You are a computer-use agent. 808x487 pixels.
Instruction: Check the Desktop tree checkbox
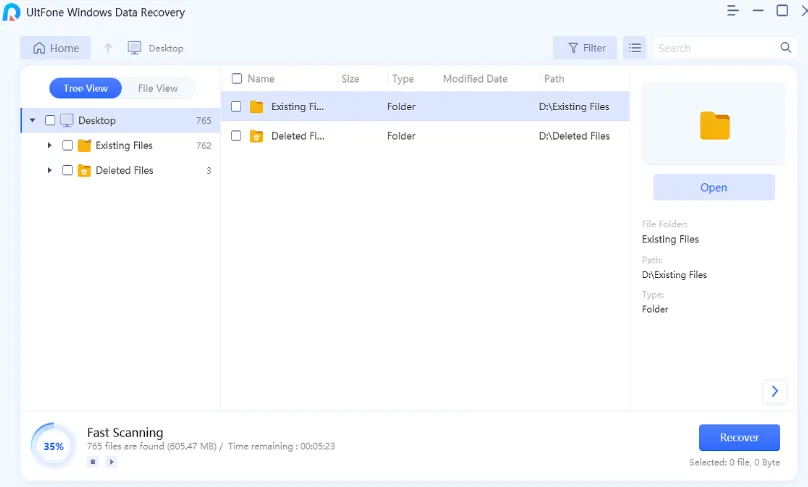(x=50, y=120)
